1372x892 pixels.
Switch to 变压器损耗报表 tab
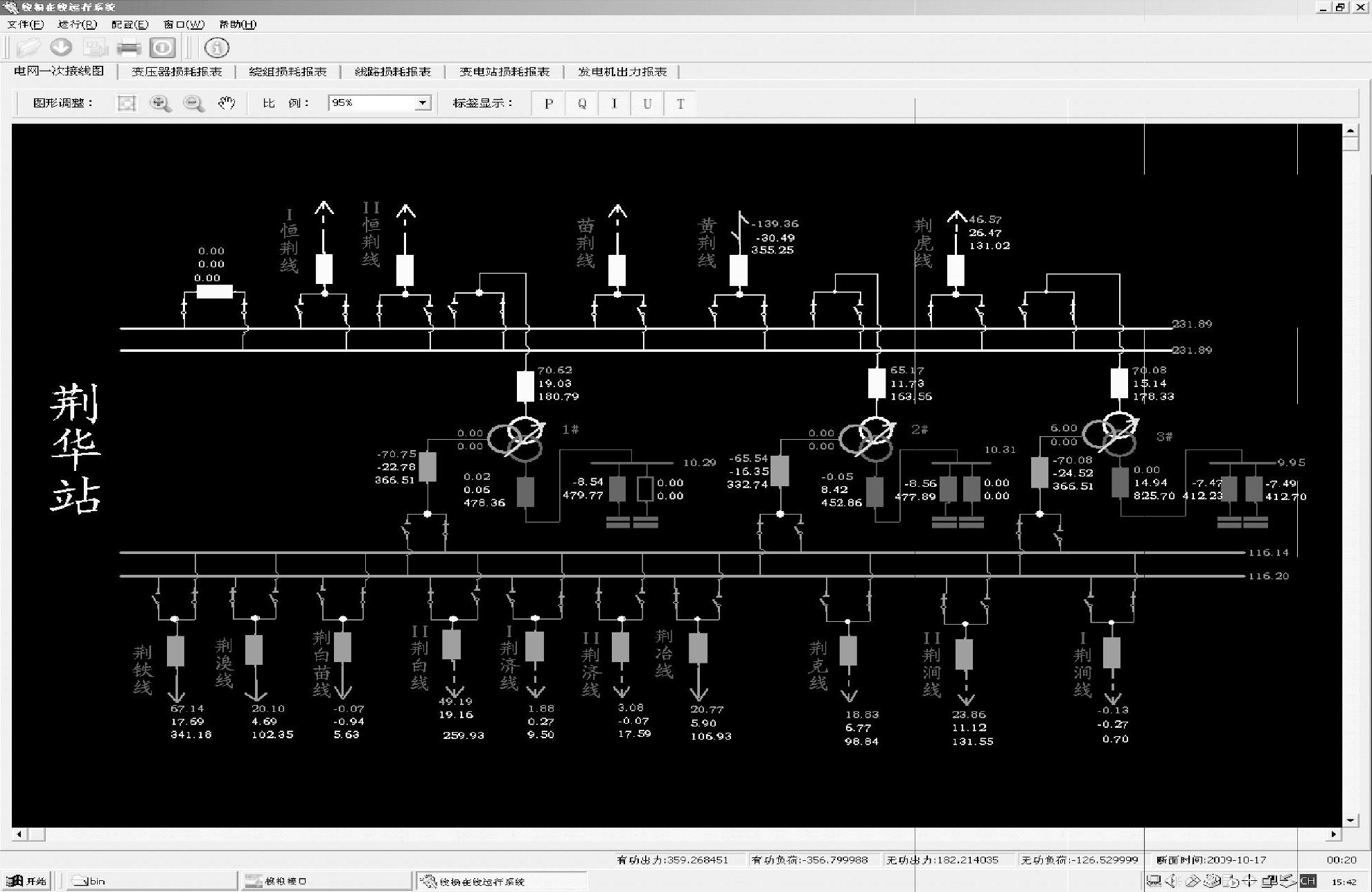(x=177, y=71)
